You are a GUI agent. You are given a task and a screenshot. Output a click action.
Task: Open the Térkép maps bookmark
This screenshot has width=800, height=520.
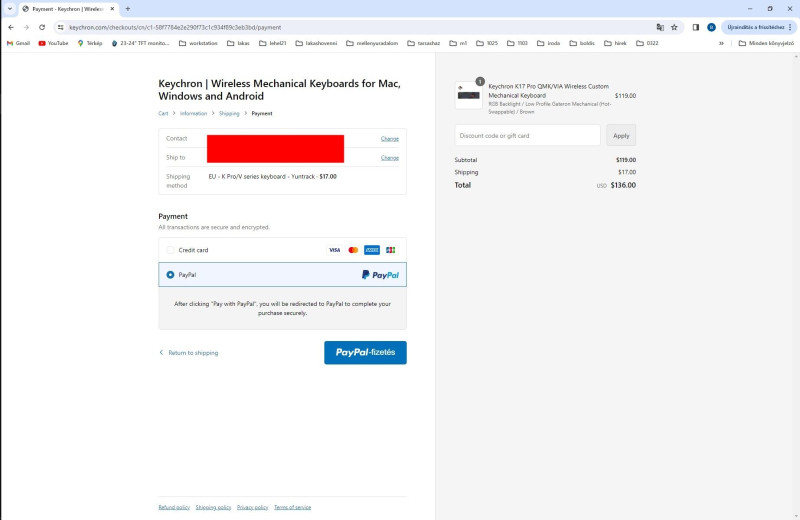point(90,43)
